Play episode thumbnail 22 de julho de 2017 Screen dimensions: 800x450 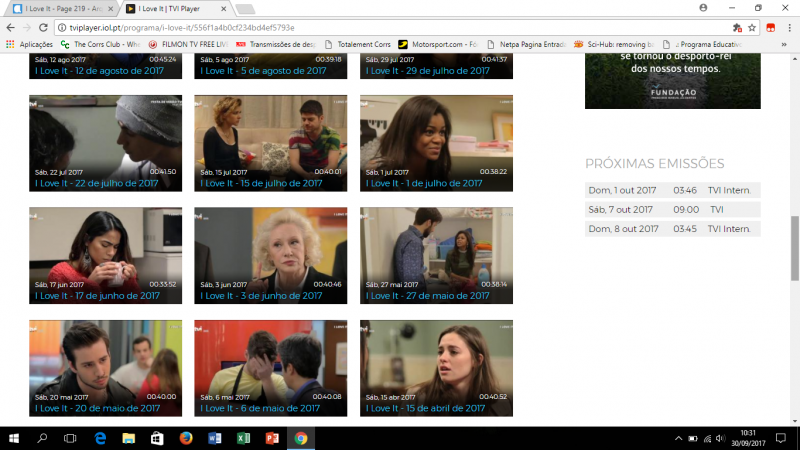[x=105, y=143]
